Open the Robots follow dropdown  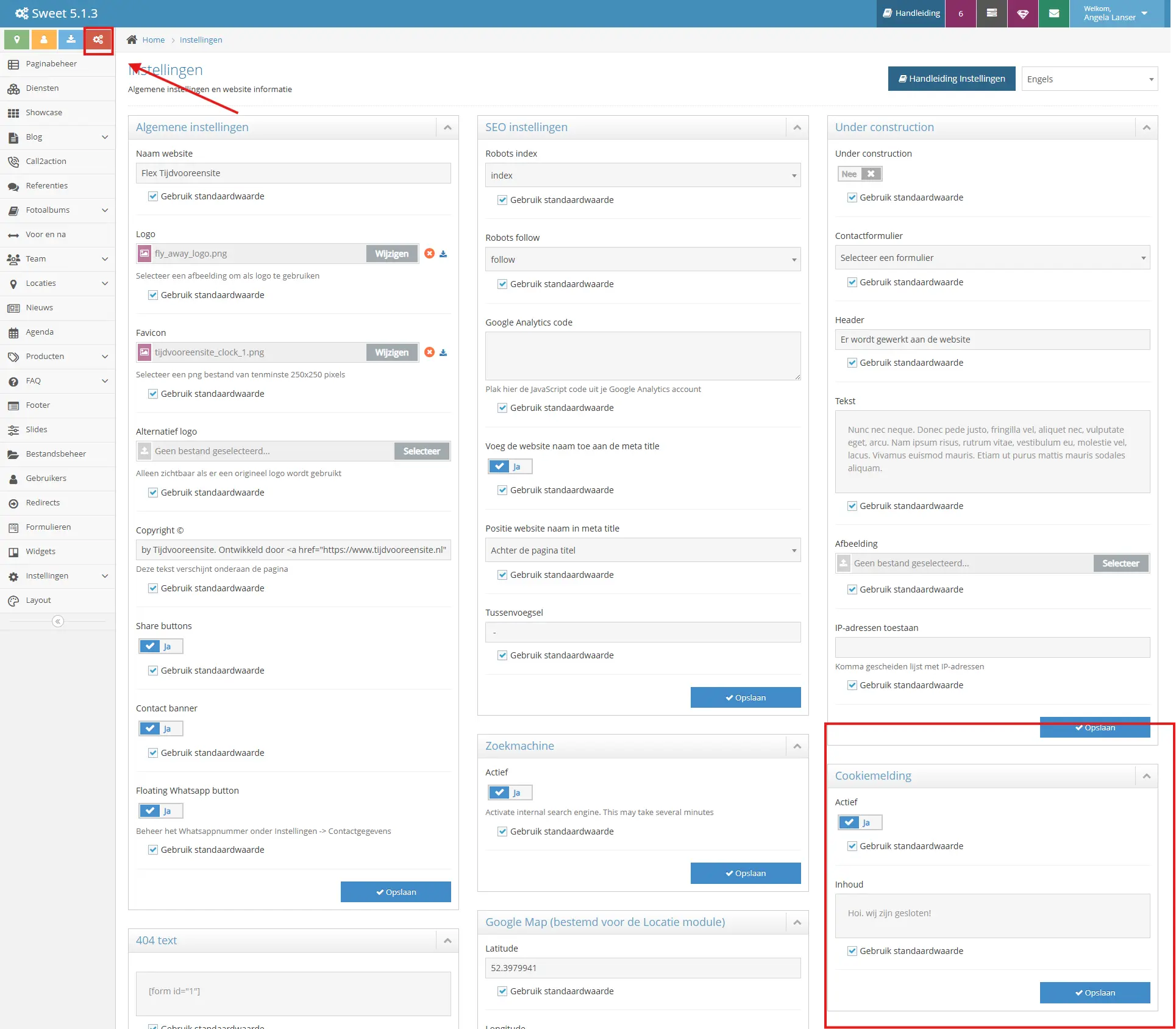coord(643,260)
